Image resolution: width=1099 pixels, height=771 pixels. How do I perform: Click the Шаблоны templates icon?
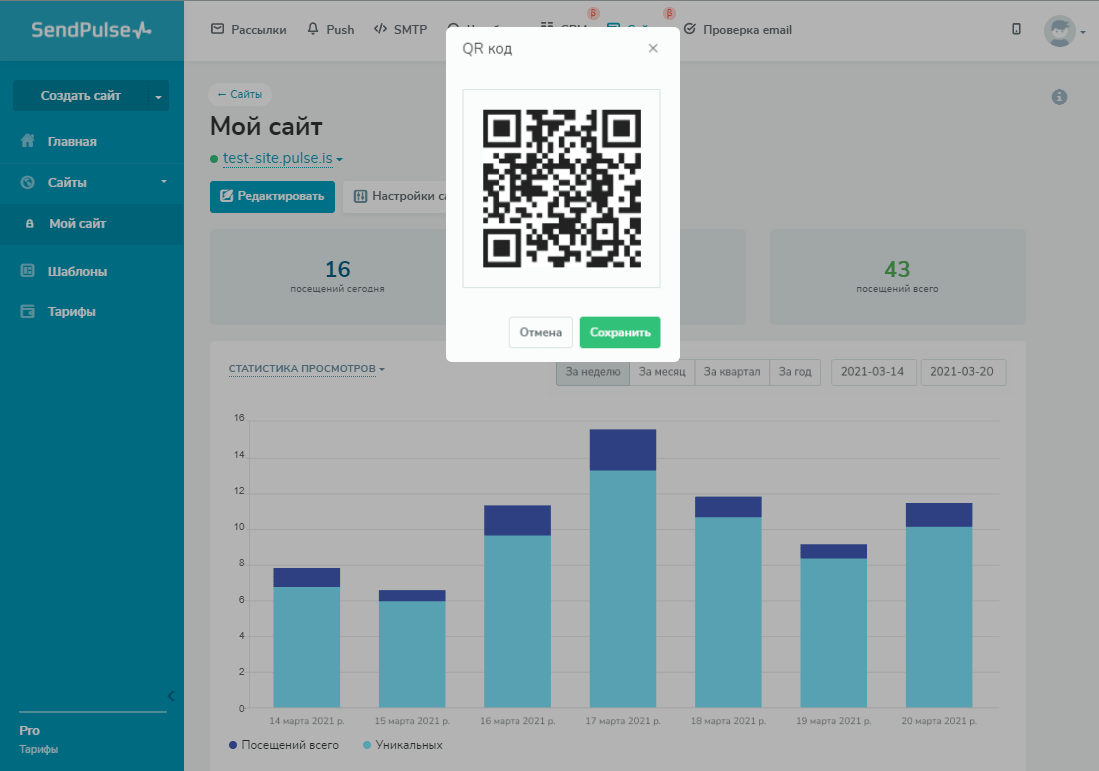point(27,271)
